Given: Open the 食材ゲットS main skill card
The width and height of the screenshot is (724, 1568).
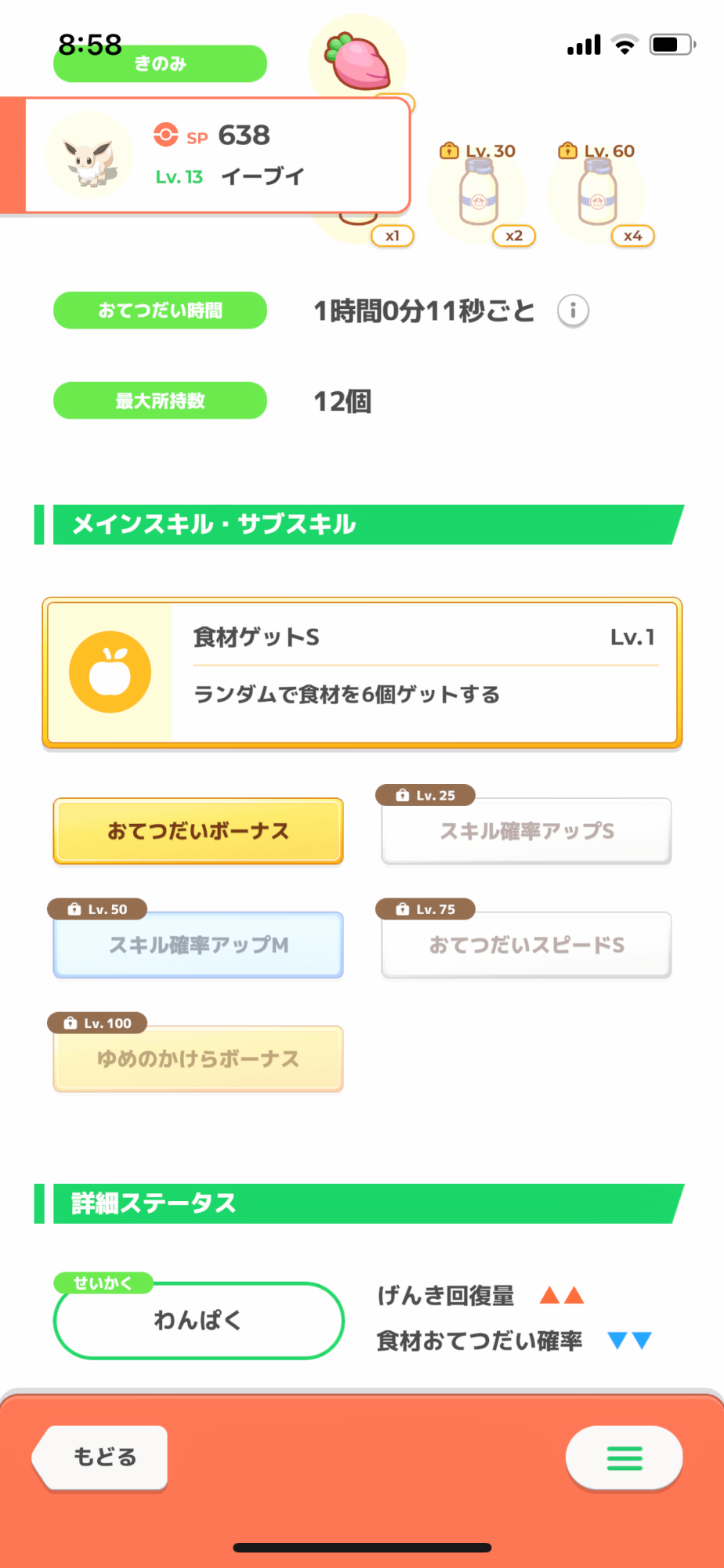Looking at the screenshot, I should click(x=423, y=672).
